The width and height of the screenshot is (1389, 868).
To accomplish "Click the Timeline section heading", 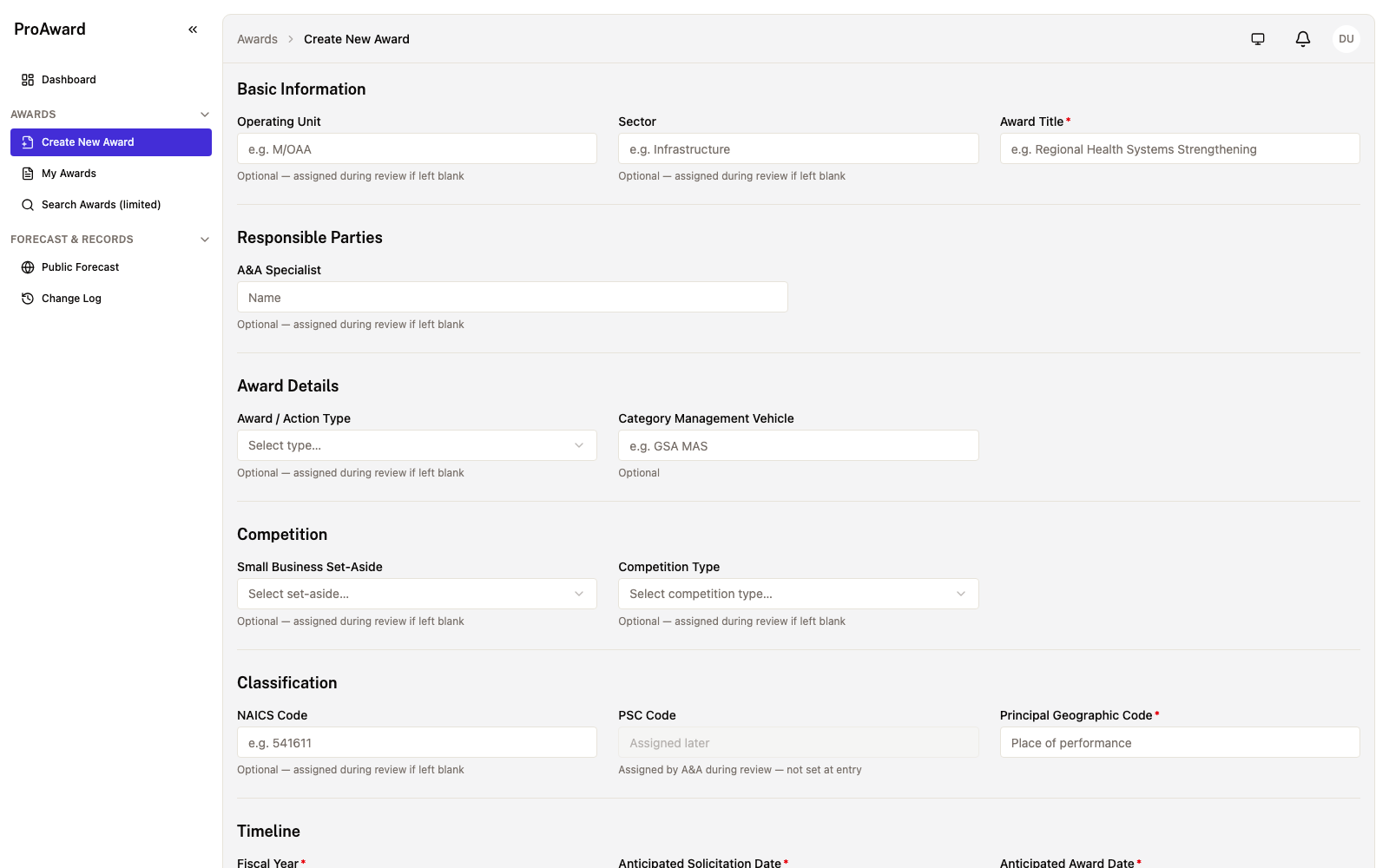I will (269, 832).
